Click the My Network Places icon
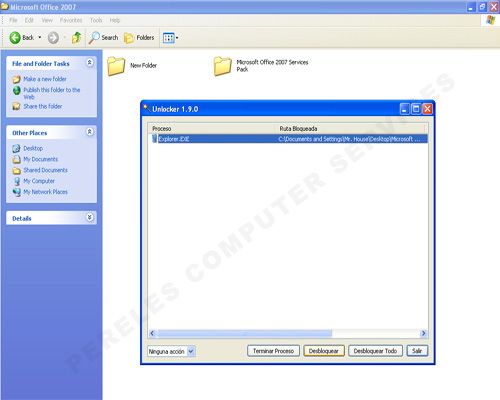The height and width of the screenshot is (400, 500). tap(16, 192)
